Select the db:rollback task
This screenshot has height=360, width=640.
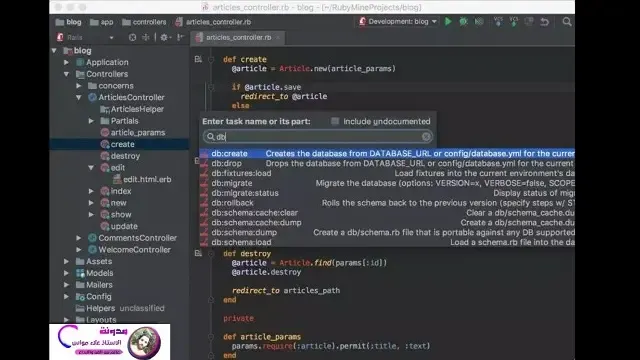coord(387,203)
